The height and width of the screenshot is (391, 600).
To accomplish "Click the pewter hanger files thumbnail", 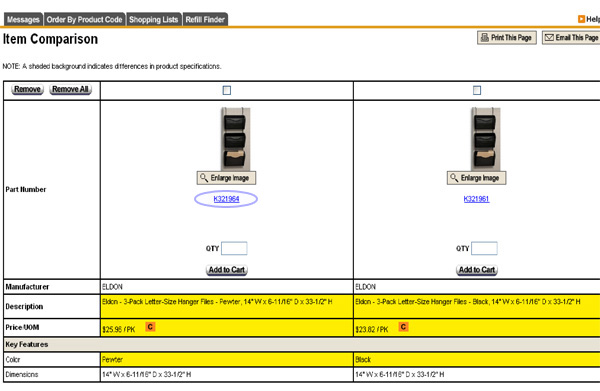I will pyautogui.click(x=235, y=139).
